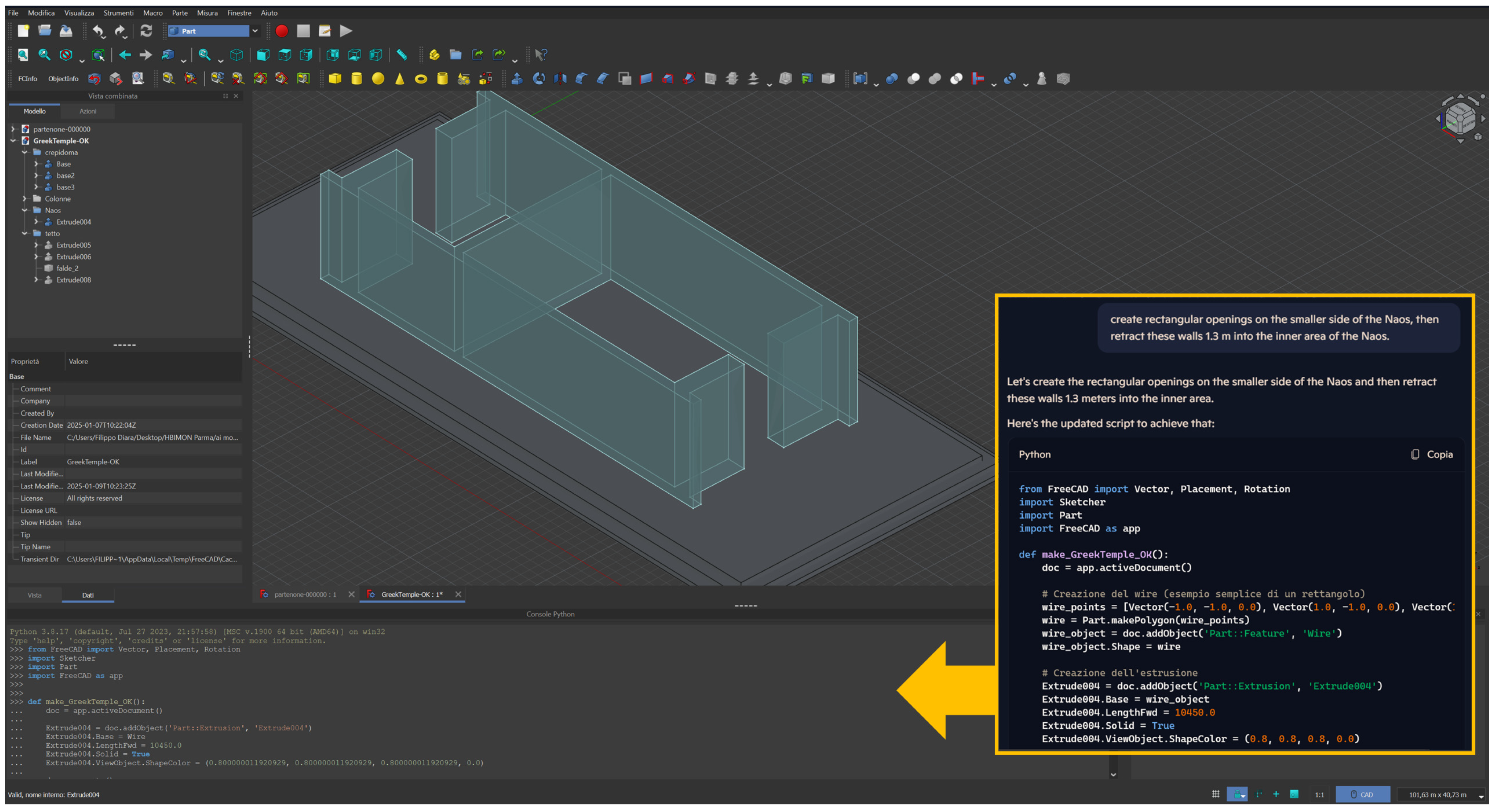
Task: Click the Copia copy code button
Action: pyautogui.click(x=1432, y=454)
